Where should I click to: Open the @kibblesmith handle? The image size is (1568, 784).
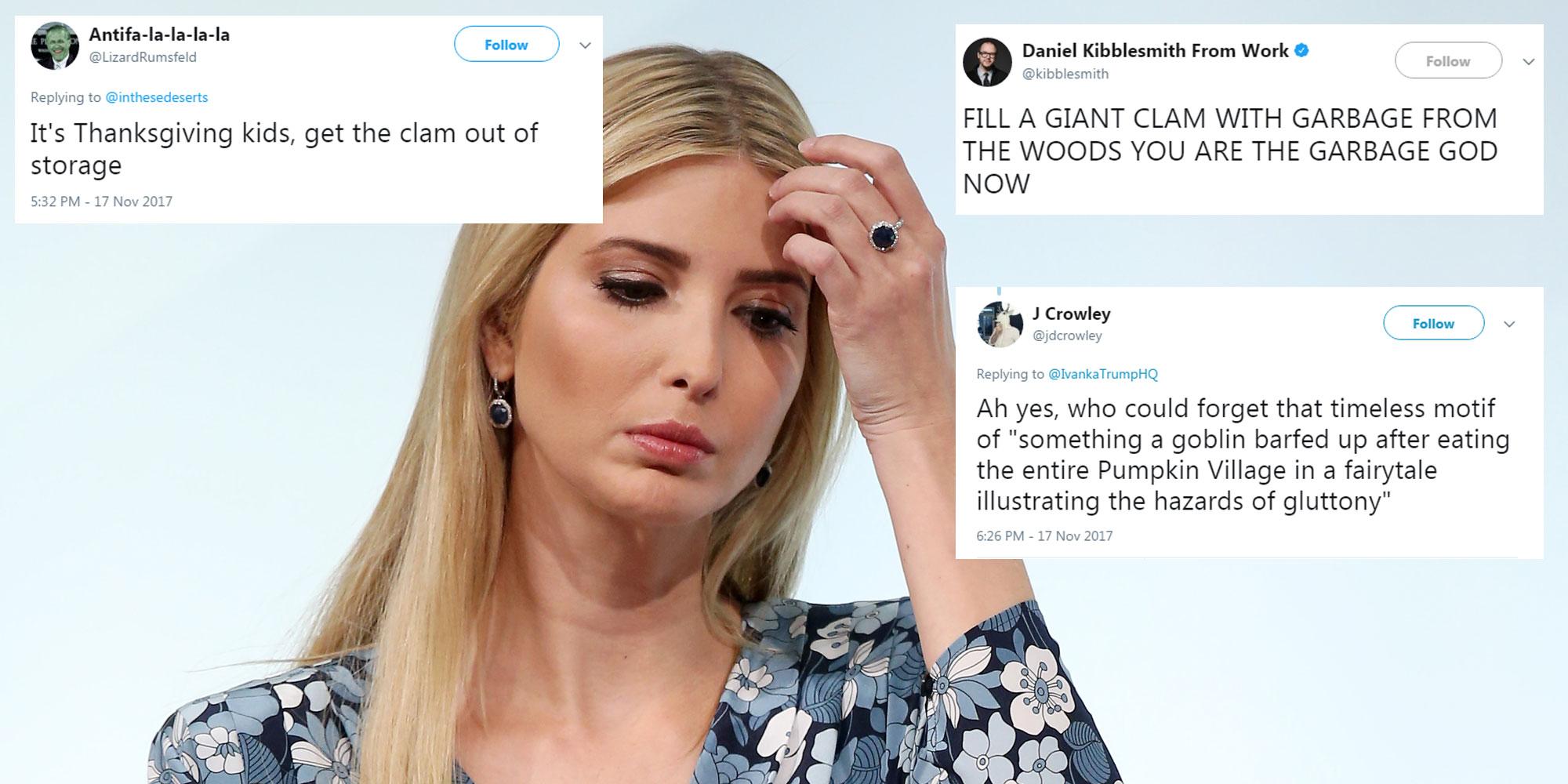(1065, 74)
